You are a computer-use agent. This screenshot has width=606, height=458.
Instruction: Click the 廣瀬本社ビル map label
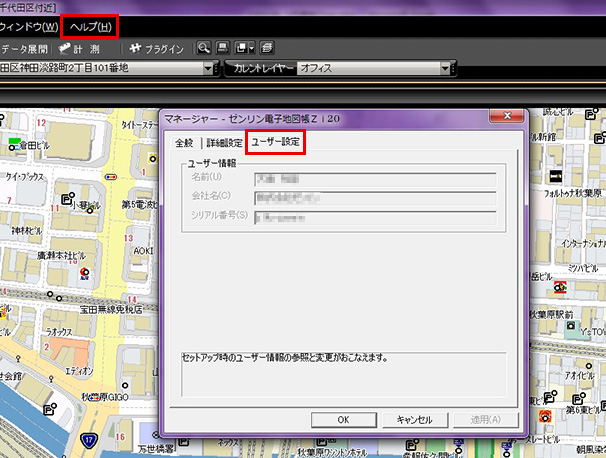pyautogui.click(x=61, y=256)
